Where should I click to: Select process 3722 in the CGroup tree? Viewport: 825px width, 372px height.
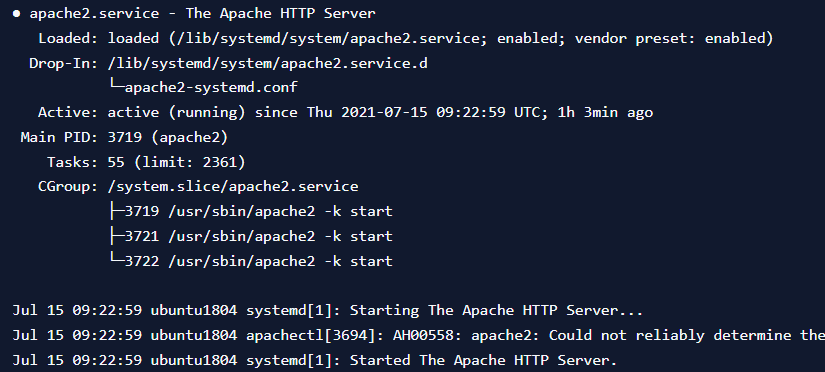pos(258,262)
